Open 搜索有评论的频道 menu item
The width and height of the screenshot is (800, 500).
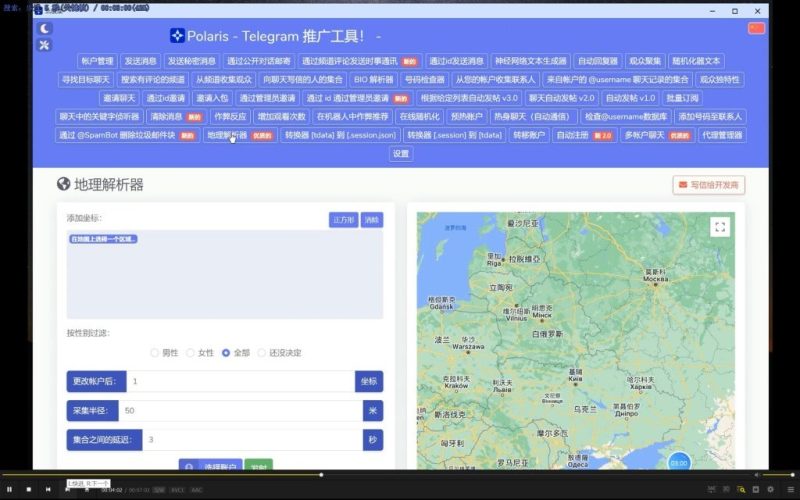point(153,80)
